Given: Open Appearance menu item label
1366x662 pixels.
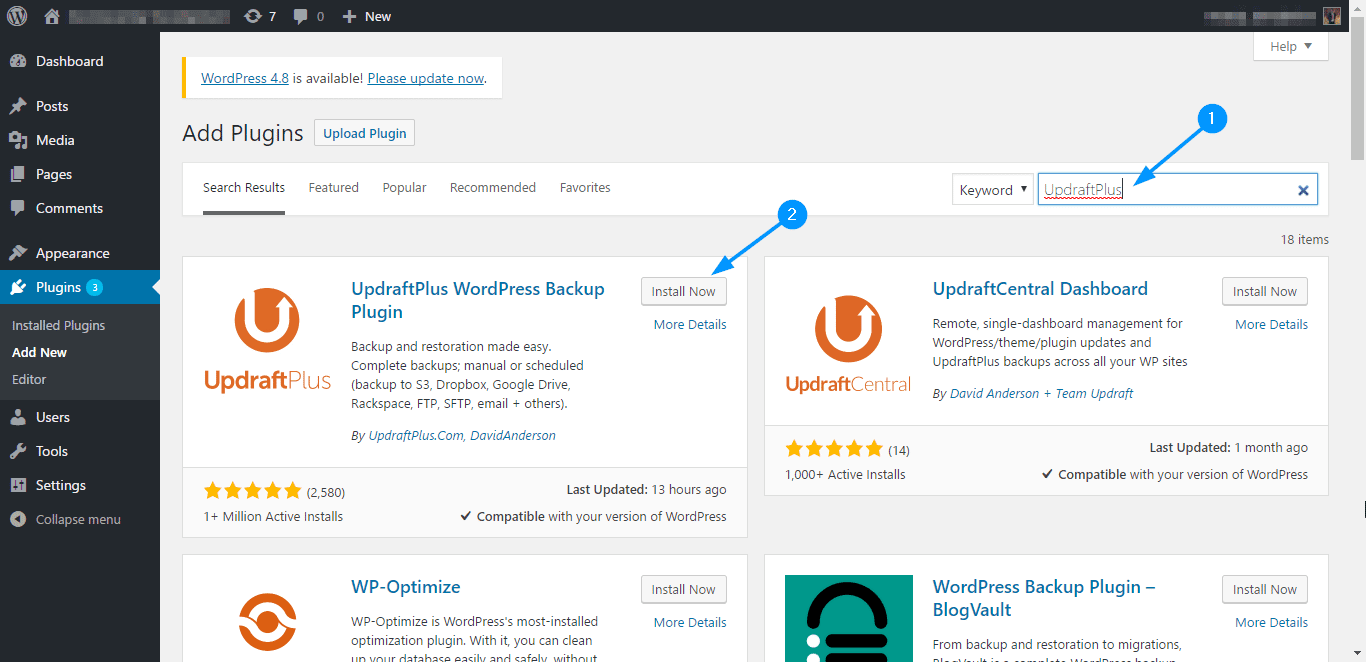Looking at the screenshot, I should point(73,253).
